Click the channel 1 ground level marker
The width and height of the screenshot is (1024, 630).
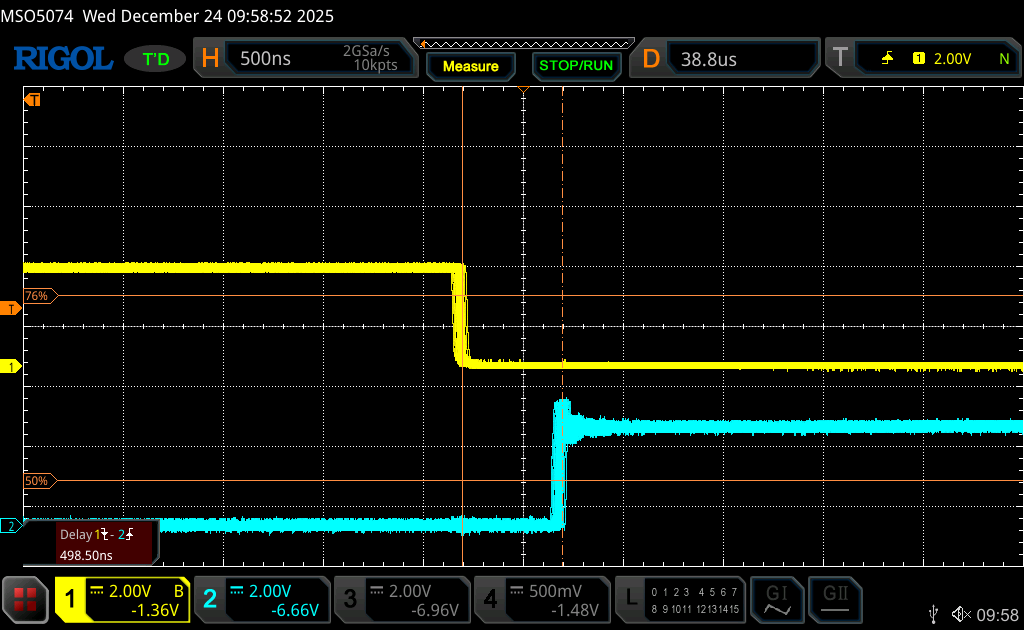[x=11, y=367]
